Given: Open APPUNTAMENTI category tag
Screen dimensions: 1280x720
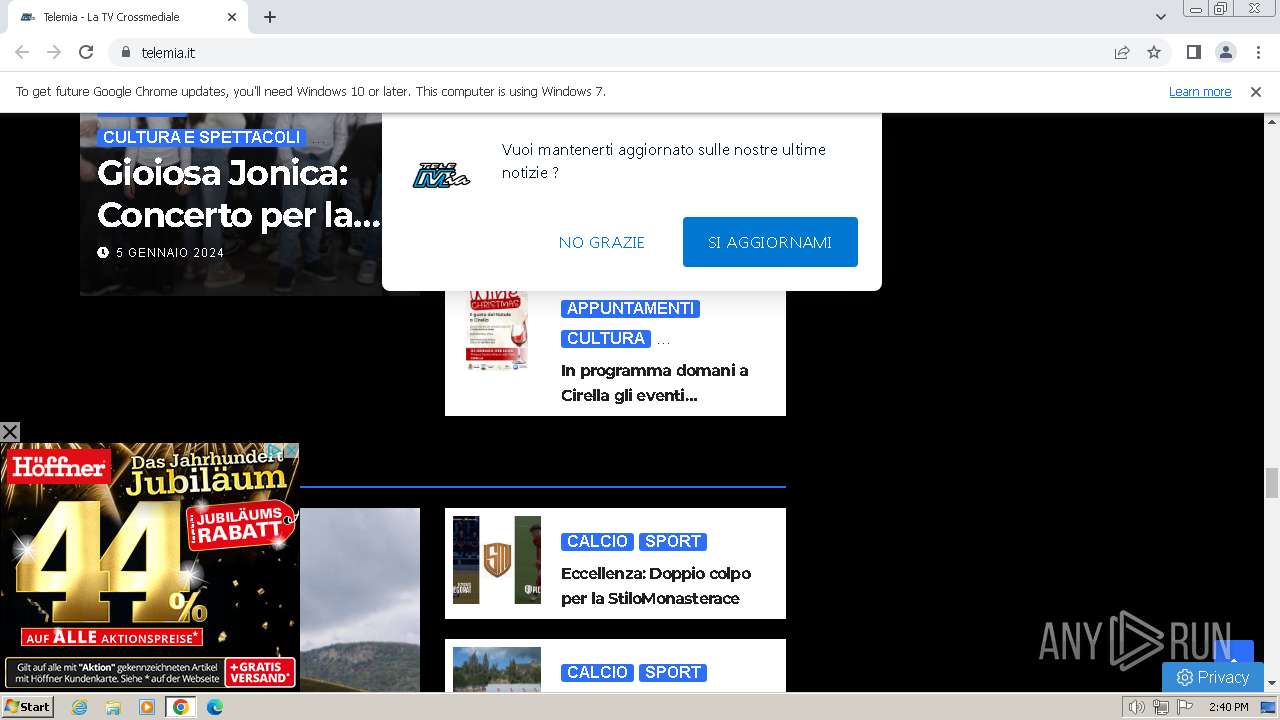Looking at the screenshot, I should pos(630,308).
